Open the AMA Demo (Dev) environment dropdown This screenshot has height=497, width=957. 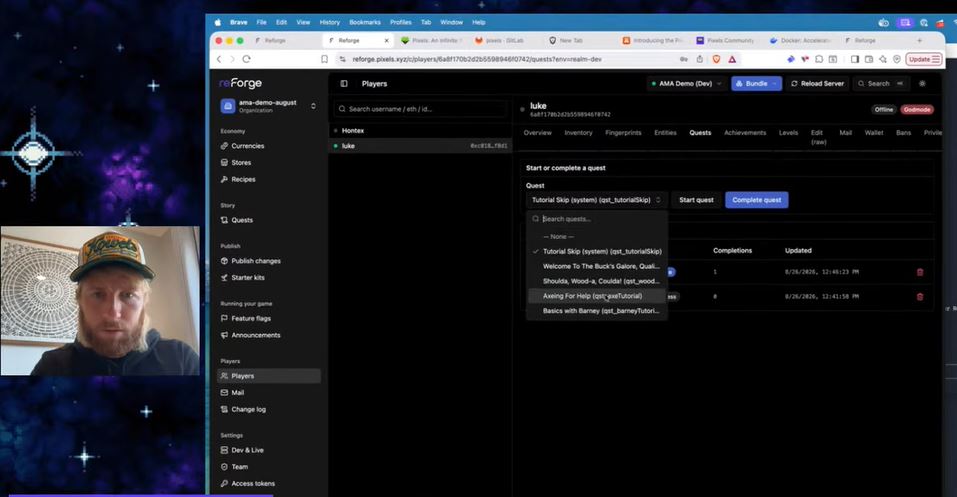687,84
